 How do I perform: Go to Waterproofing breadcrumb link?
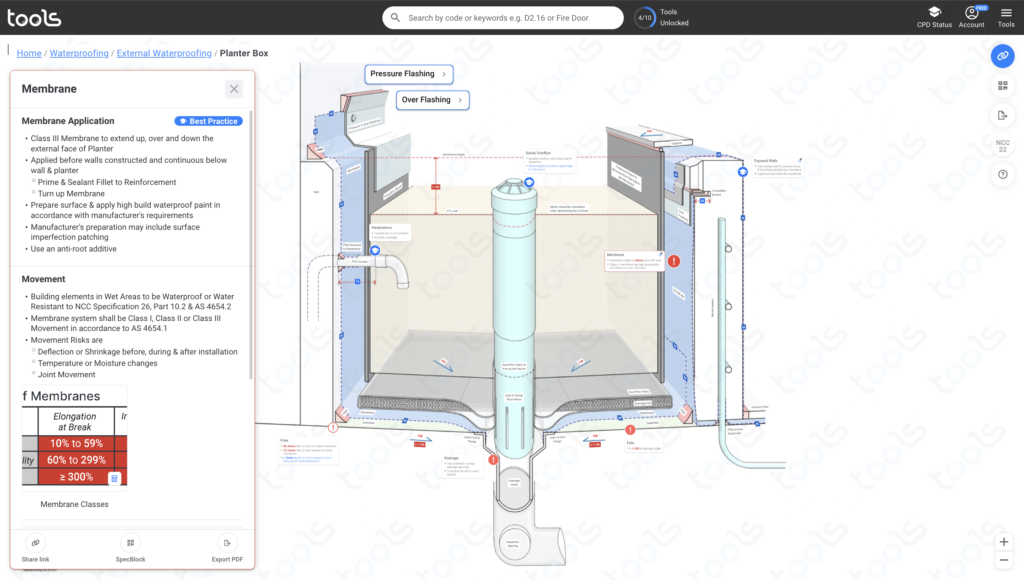point(79,53)
